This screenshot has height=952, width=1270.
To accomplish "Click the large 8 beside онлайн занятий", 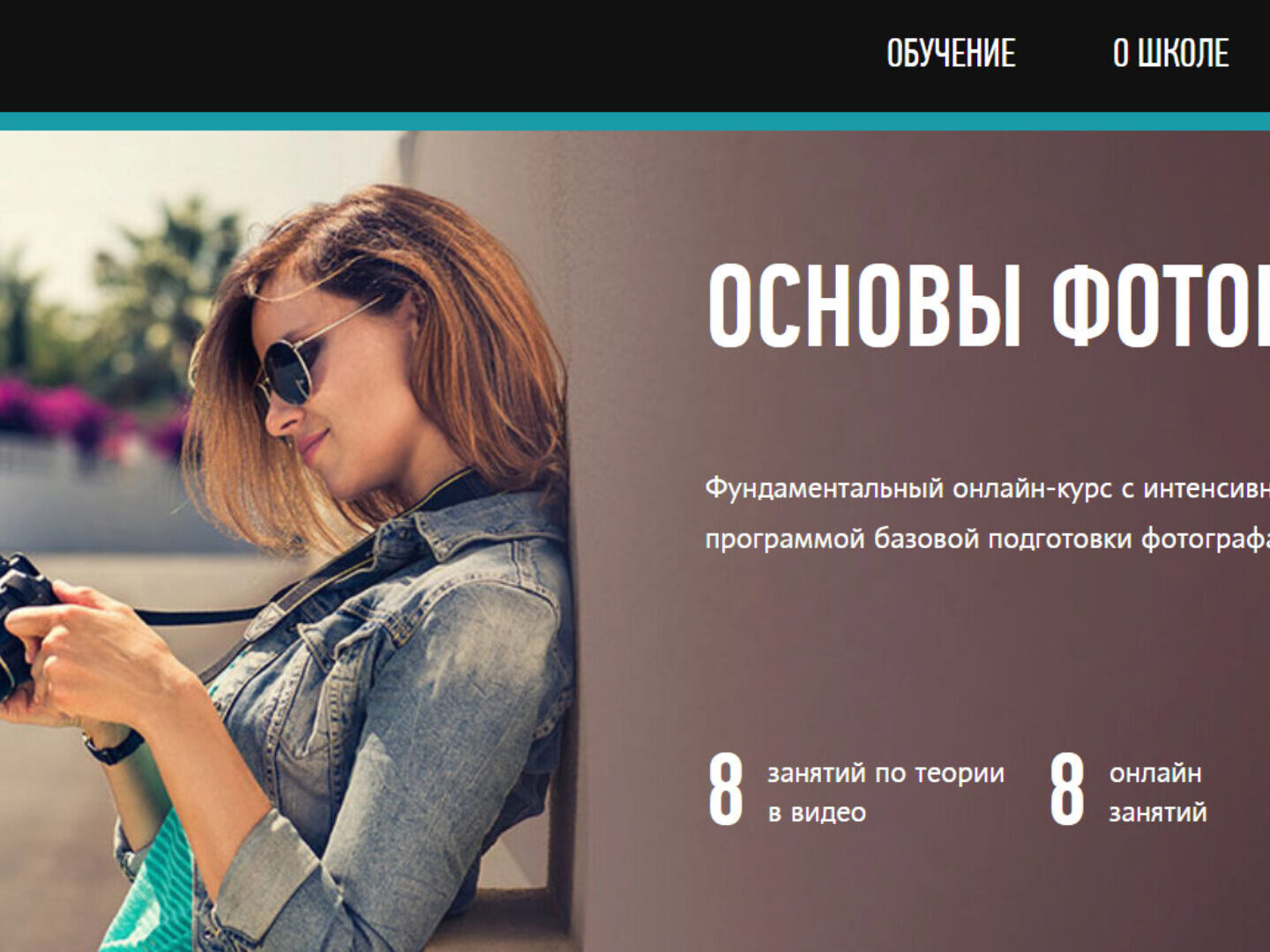I will [x=1066, y=790].
